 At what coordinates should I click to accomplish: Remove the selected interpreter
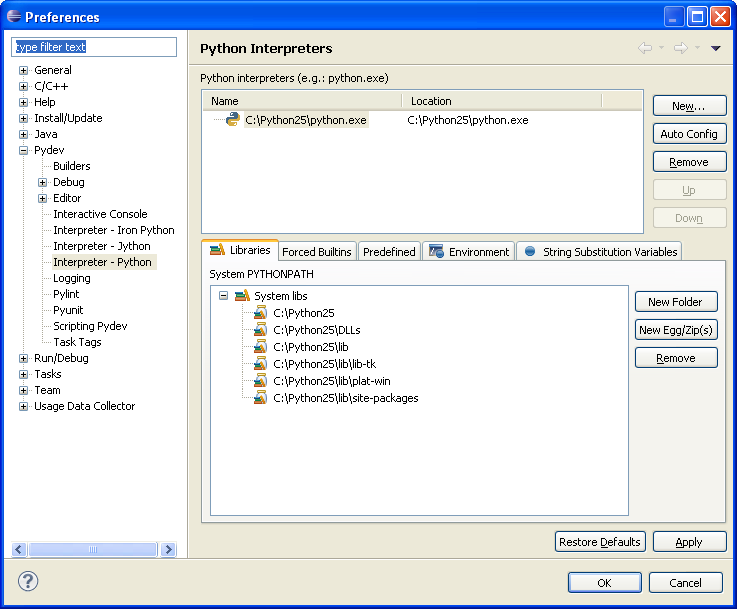(x=690, y=162)
